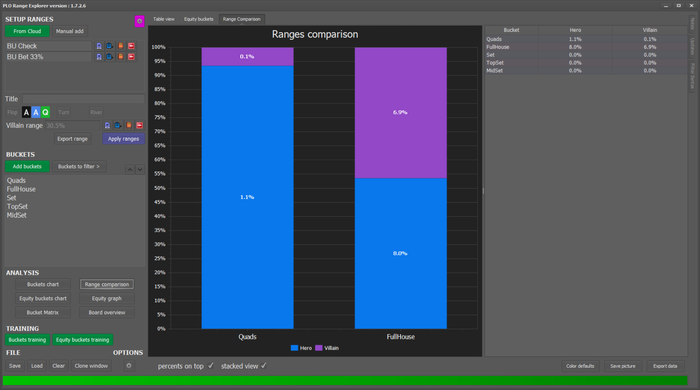Image resolution: width=700 pixels, height=390 pixels.
Task: Click the Turn button
Action: [x=63, y=112]
